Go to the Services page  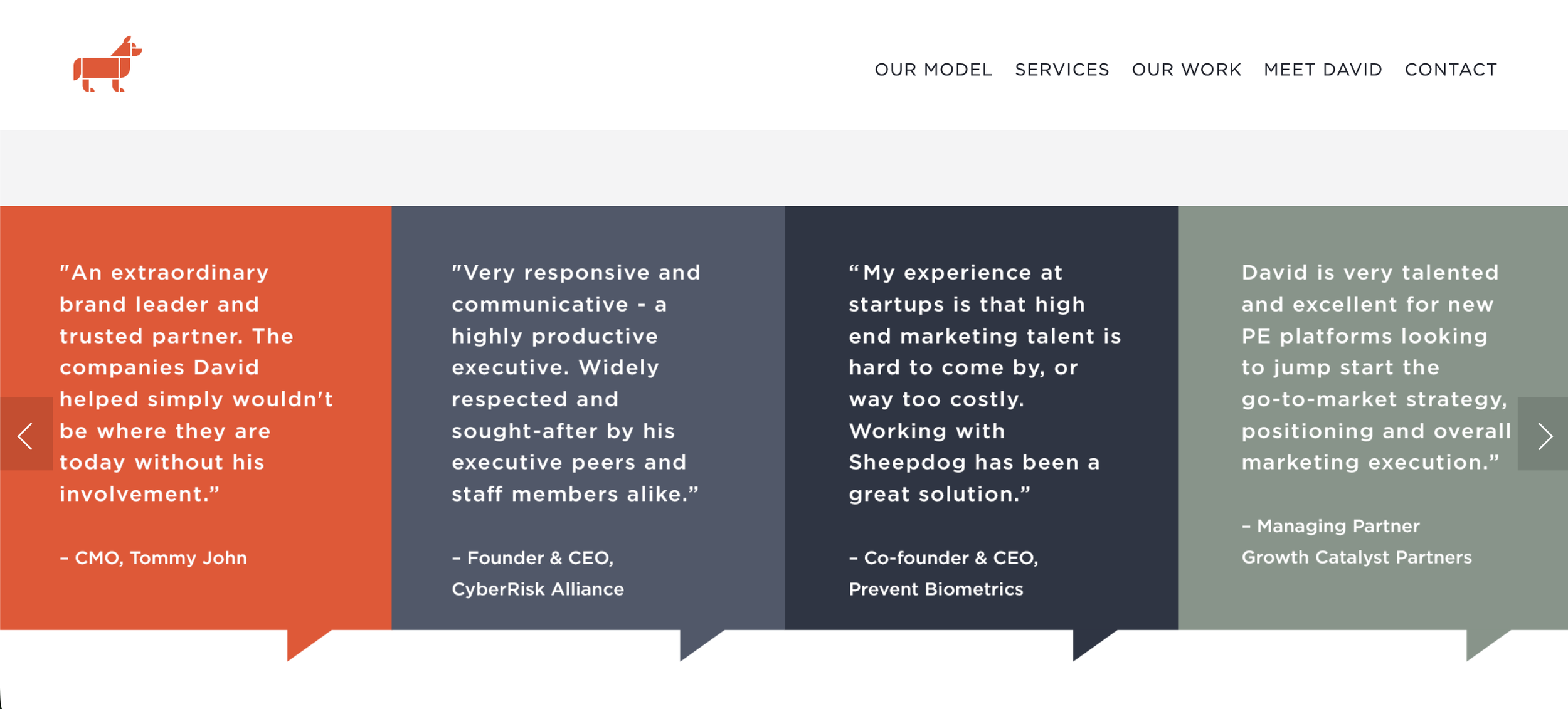point(1062,70)
